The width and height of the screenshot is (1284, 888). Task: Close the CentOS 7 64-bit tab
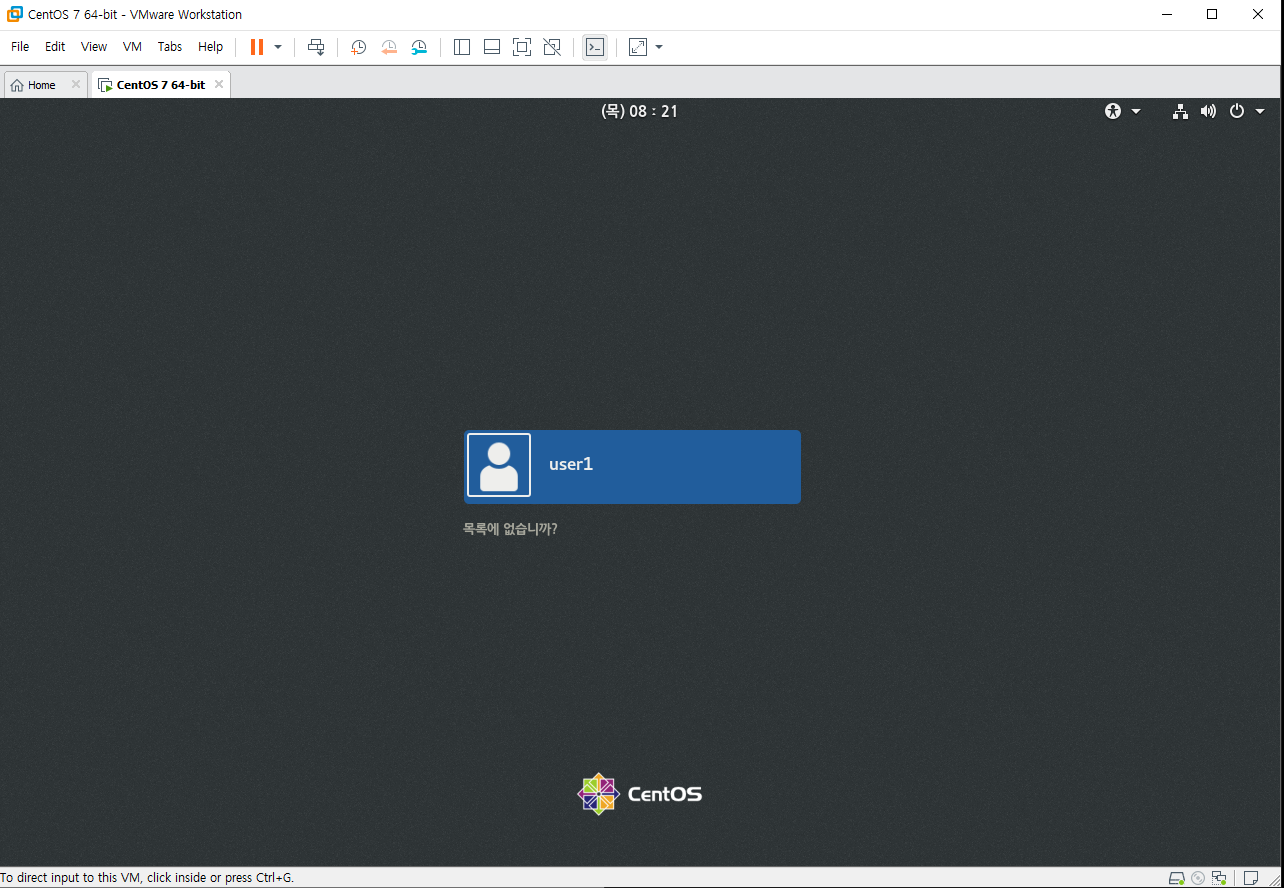(219, 85)
